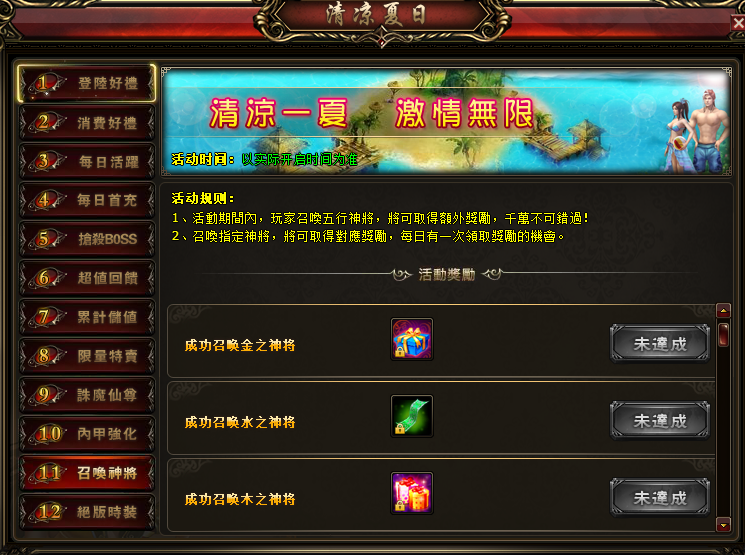Click the reward list scrollbar thumb

723,335
